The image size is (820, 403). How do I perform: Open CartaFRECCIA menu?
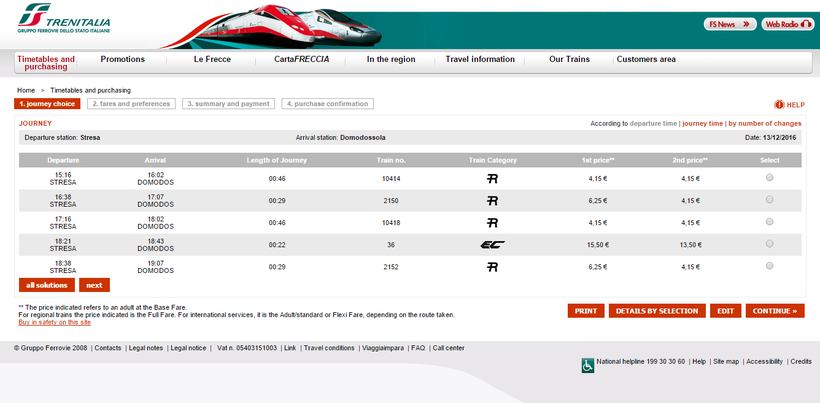(302, 60)
